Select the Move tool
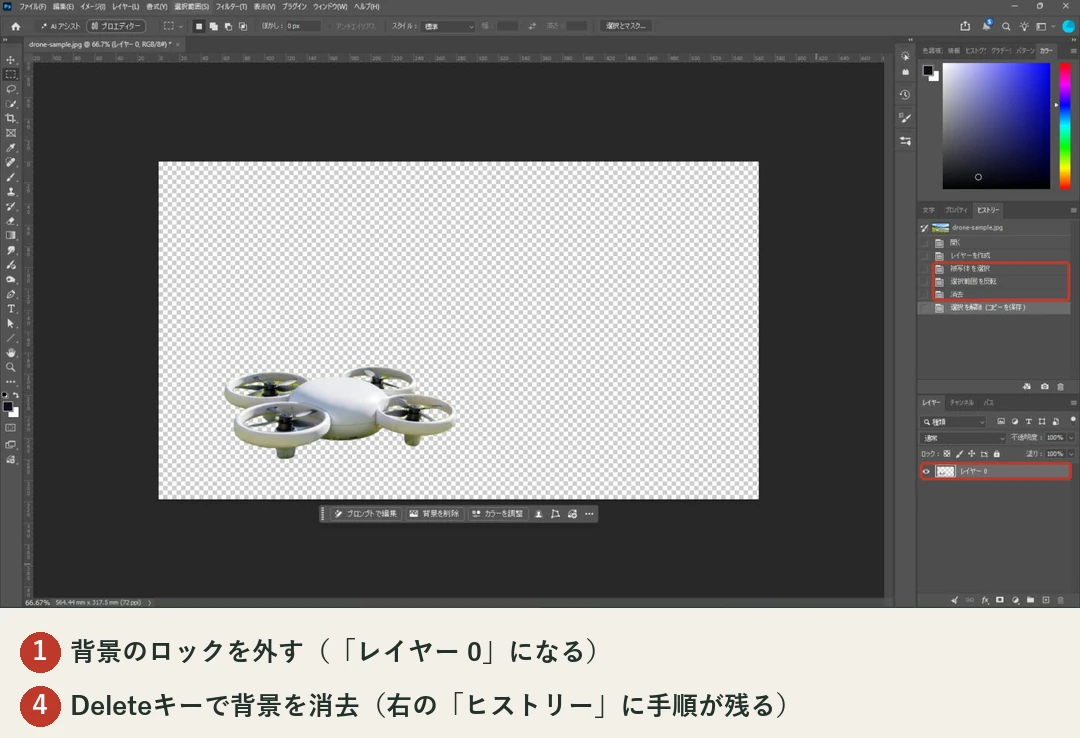The image size is (1080, 738). [11, 60]
